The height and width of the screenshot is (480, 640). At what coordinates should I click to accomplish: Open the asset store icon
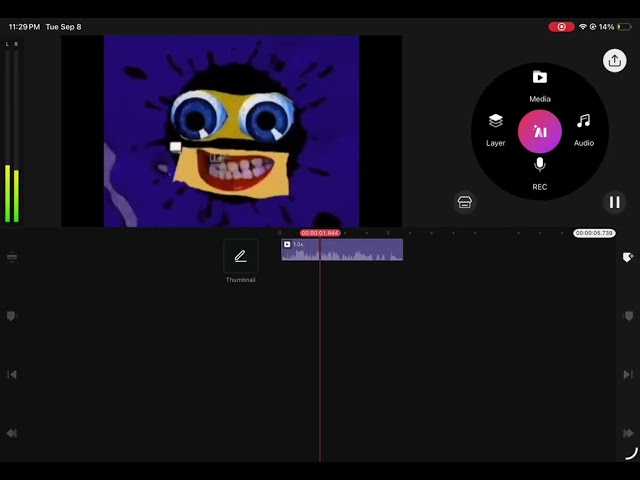click(x=464, y=202)
